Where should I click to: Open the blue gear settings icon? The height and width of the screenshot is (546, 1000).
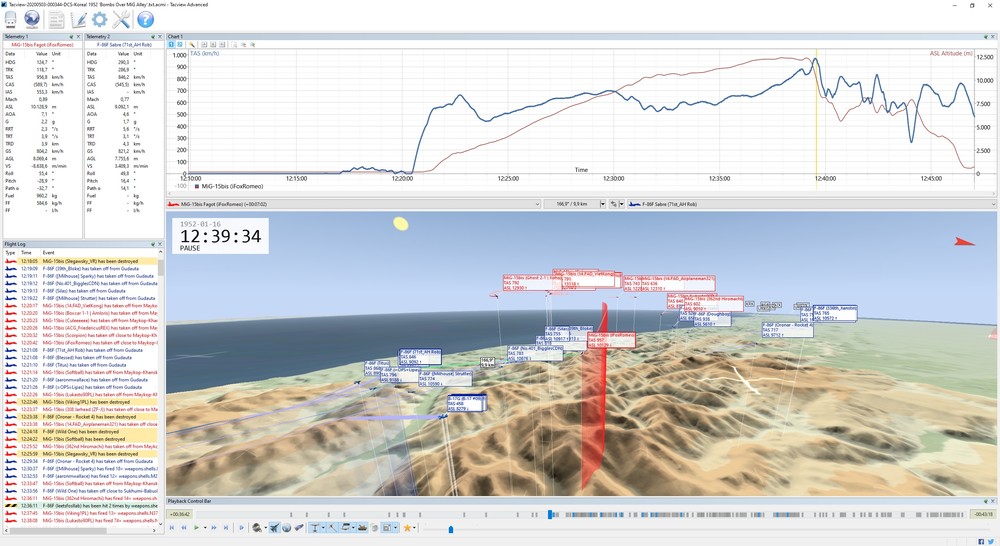coord(99,20)
